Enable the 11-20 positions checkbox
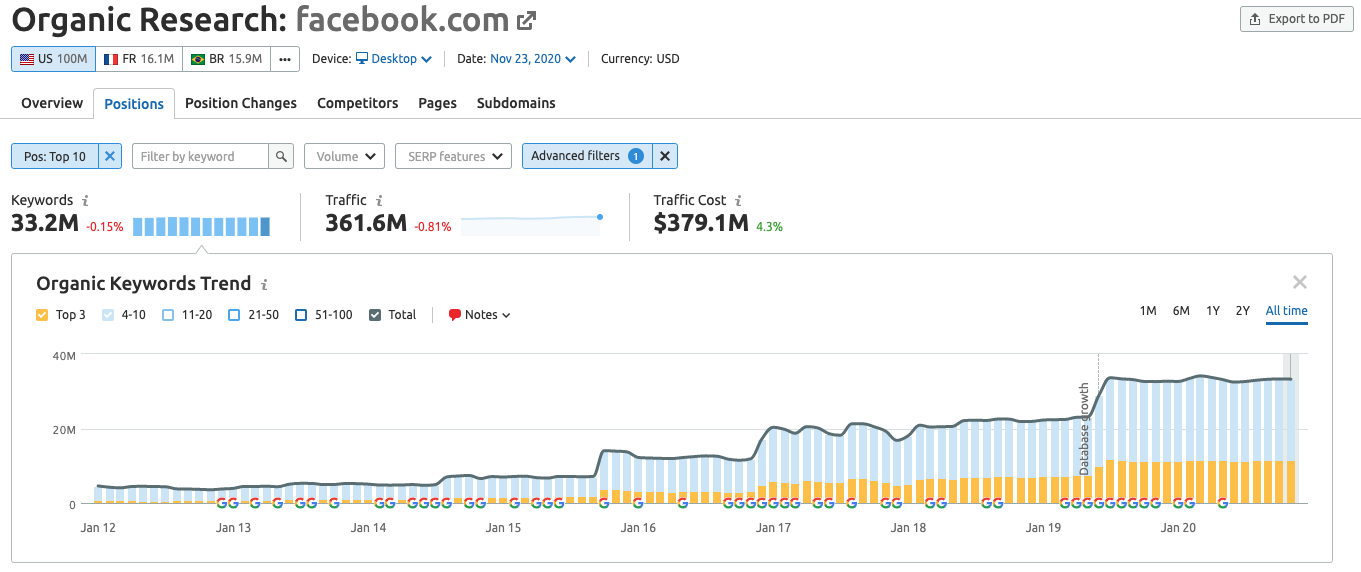Image resolution: width=1361 pixels, height=572 pixels. [x=168, y=315]
